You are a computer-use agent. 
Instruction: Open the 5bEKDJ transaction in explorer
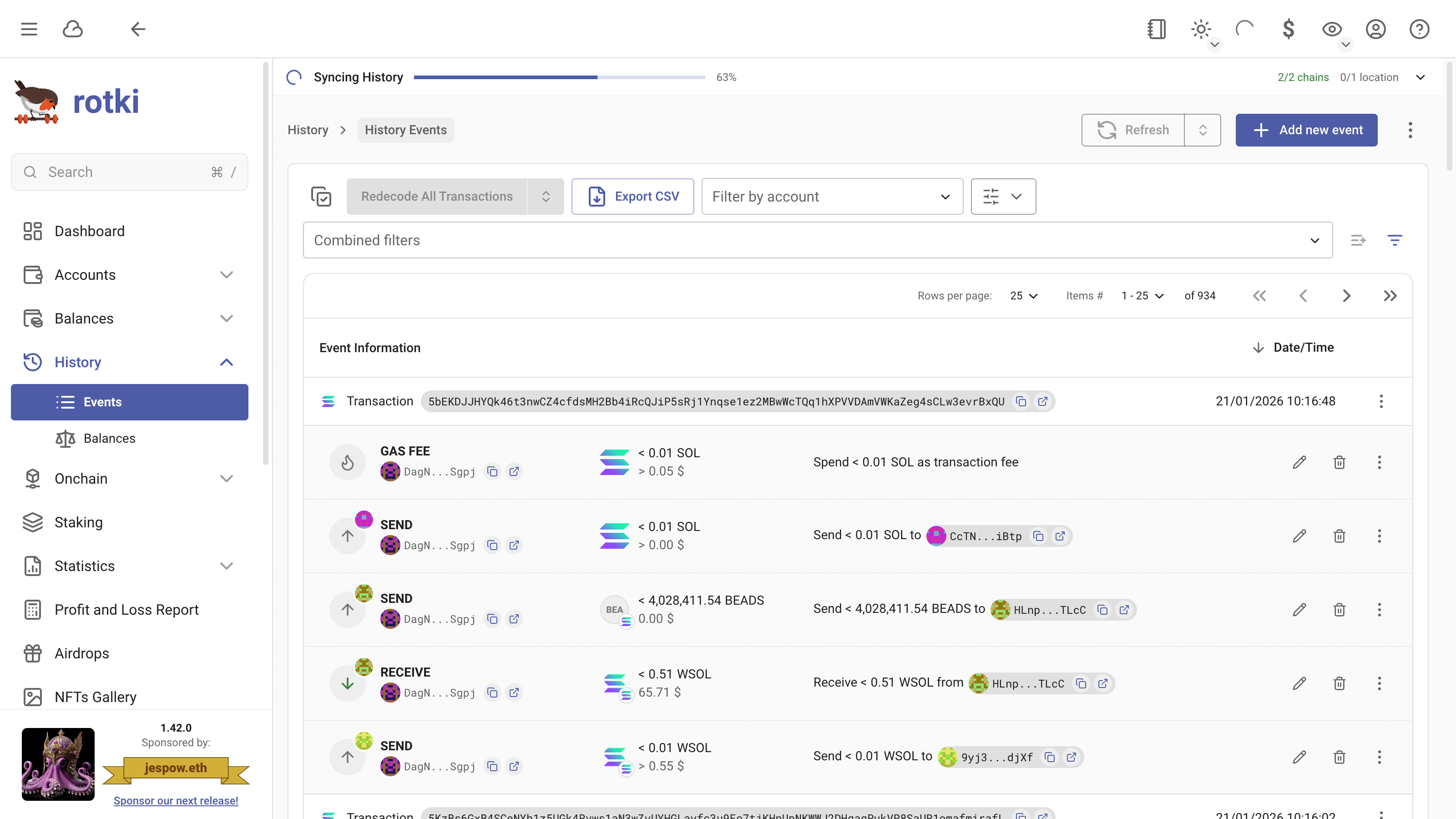point(1043,401)
